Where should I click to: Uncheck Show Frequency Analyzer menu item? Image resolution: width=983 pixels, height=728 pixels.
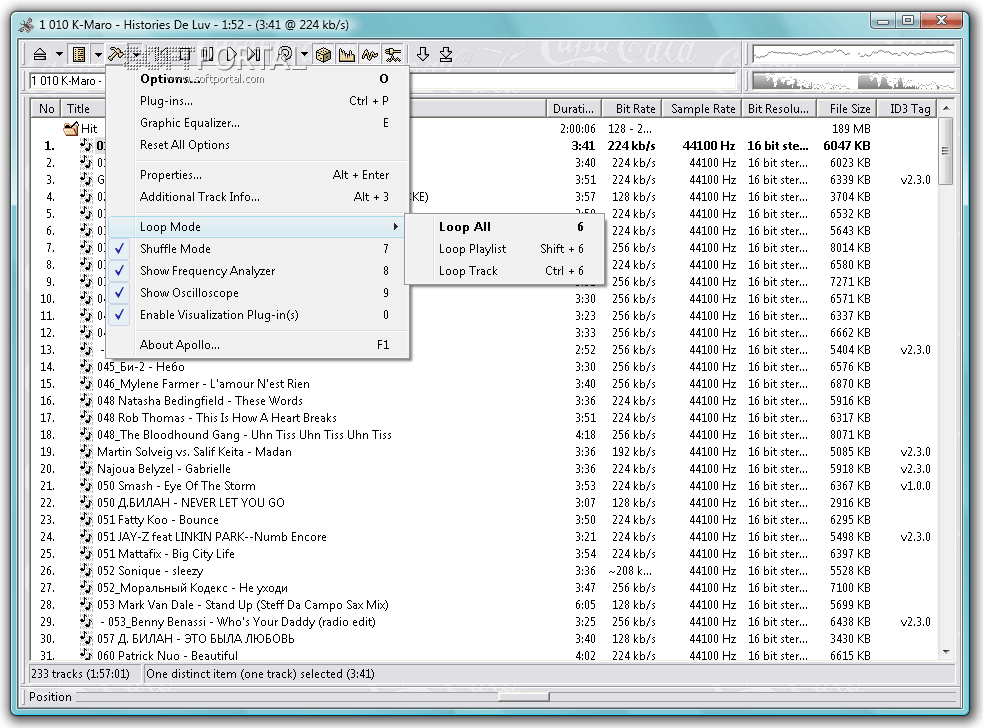pos(258,271)
